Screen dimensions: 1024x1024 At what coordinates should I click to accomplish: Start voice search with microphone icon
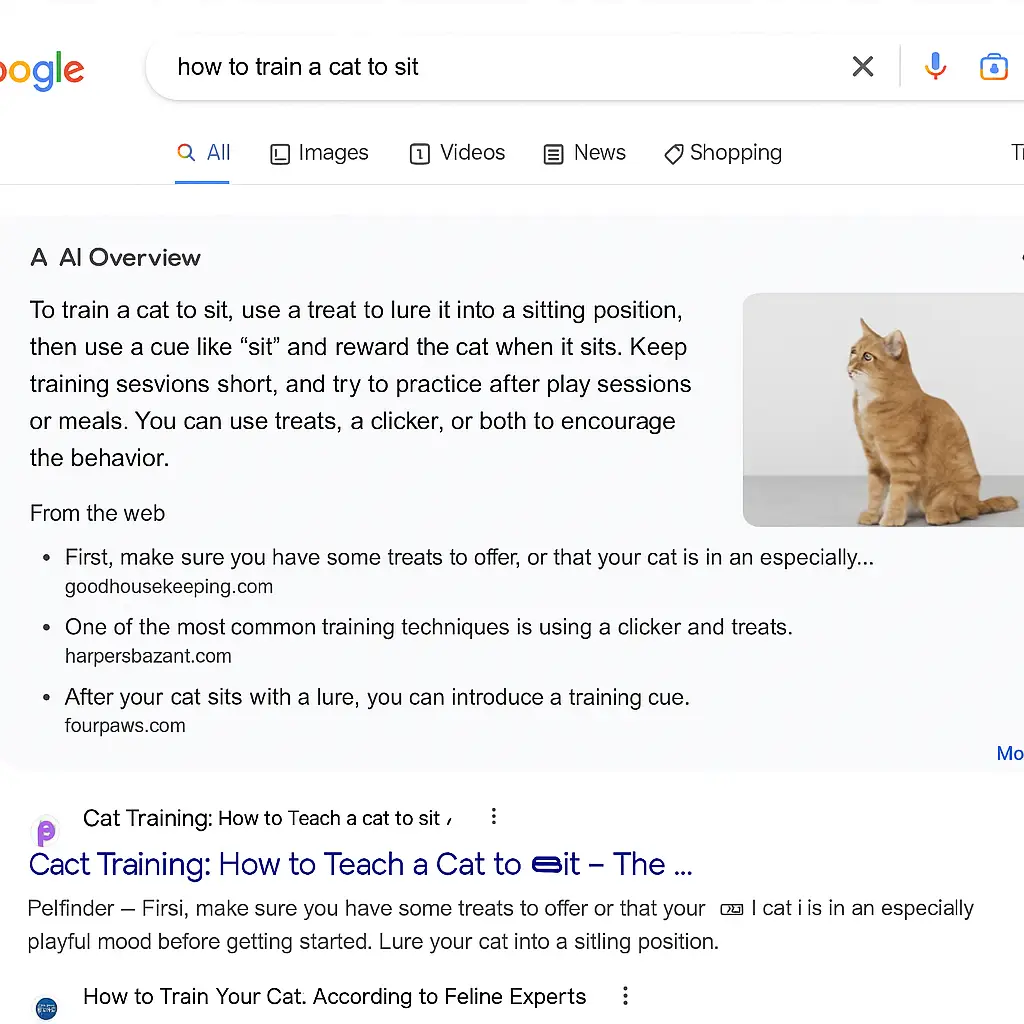point(935,67)
